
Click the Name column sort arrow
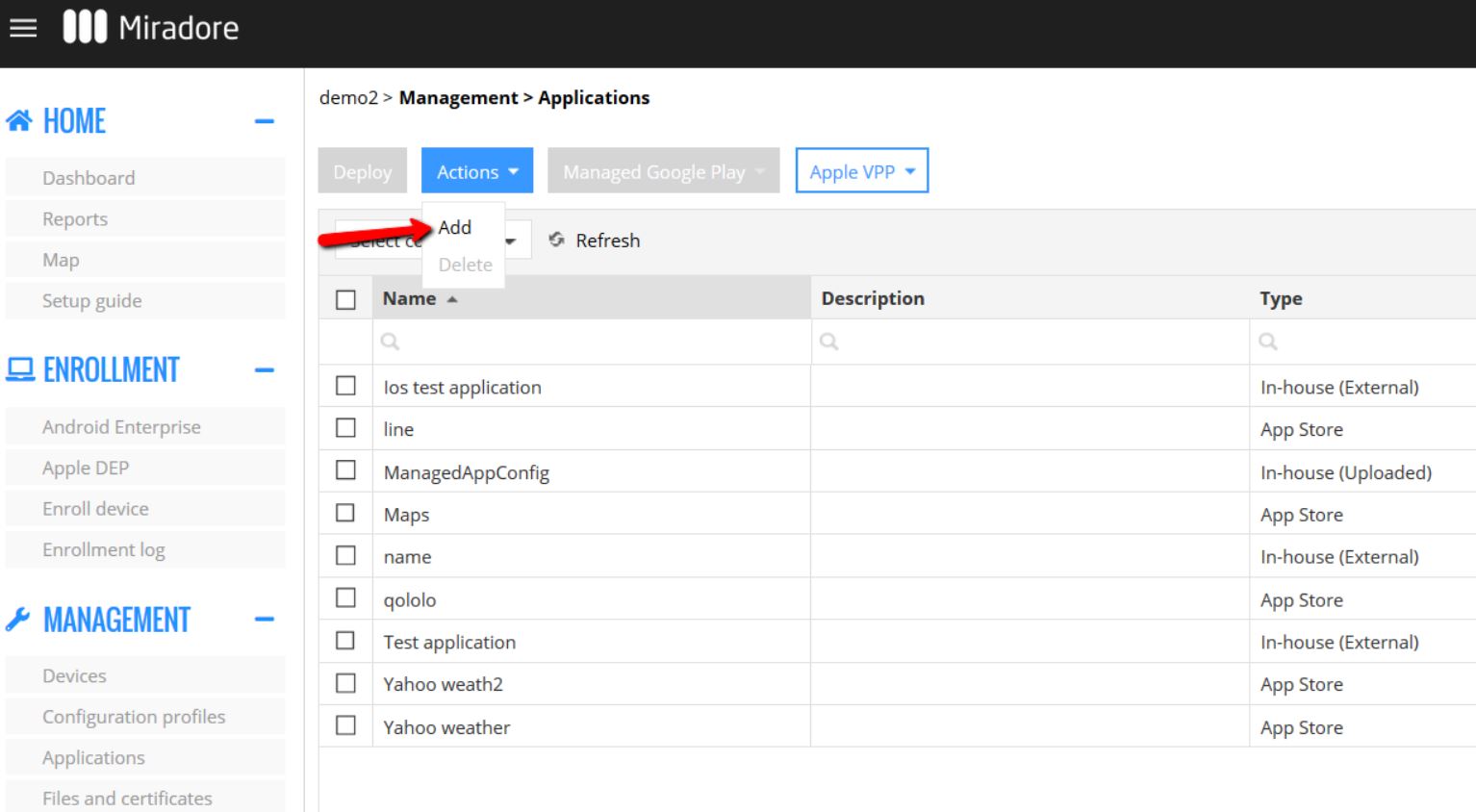[452, 299]
